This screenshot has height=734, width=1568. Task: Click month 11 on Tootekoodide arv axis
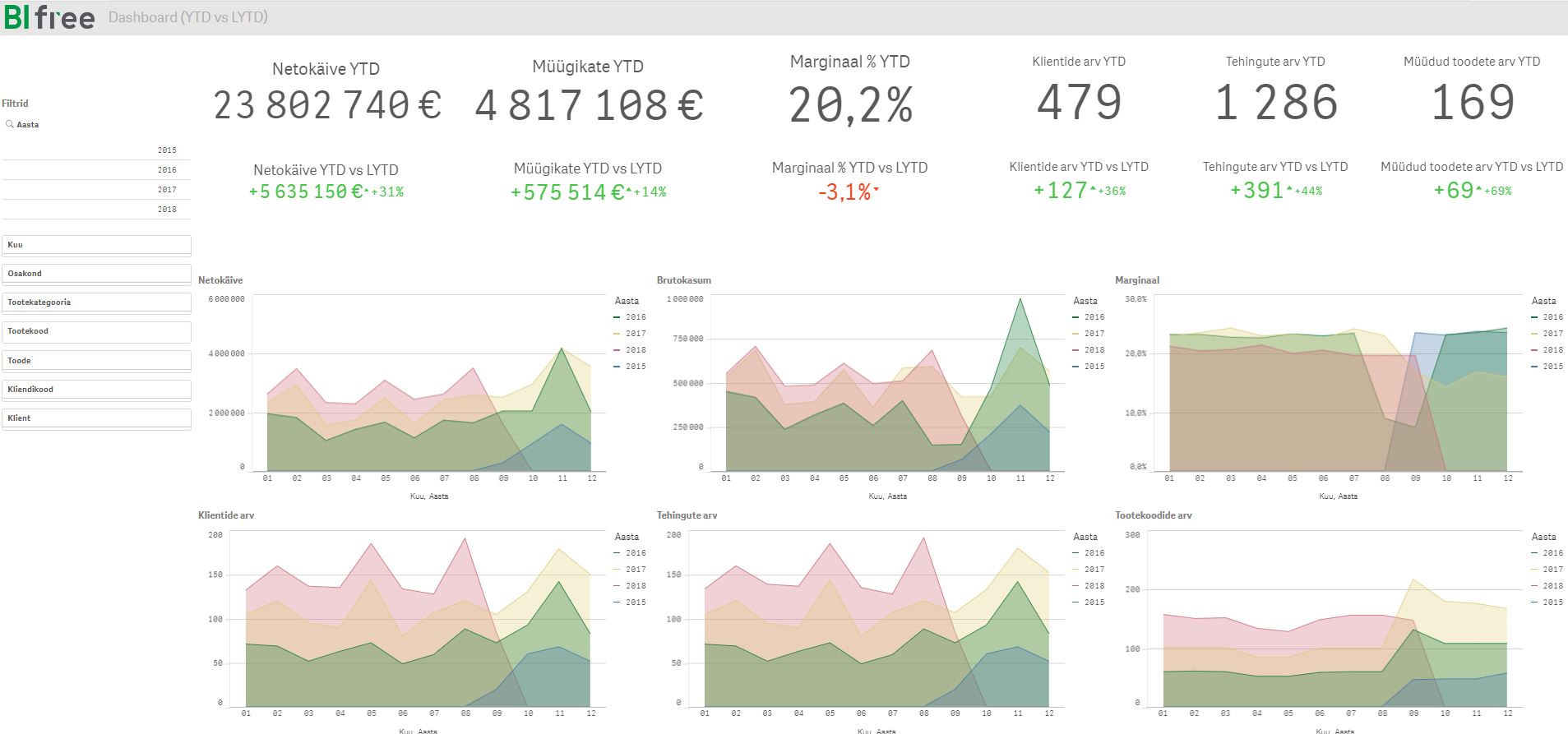pos(1477,713)
